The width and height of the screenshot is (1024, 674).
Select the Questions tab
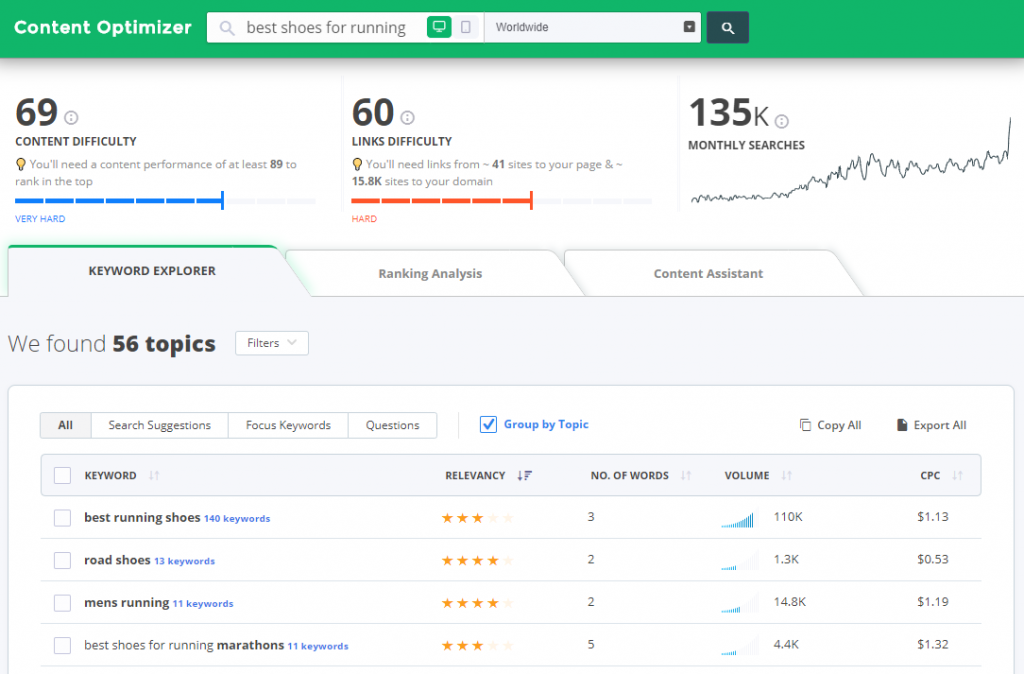click(x=392, y=425)
